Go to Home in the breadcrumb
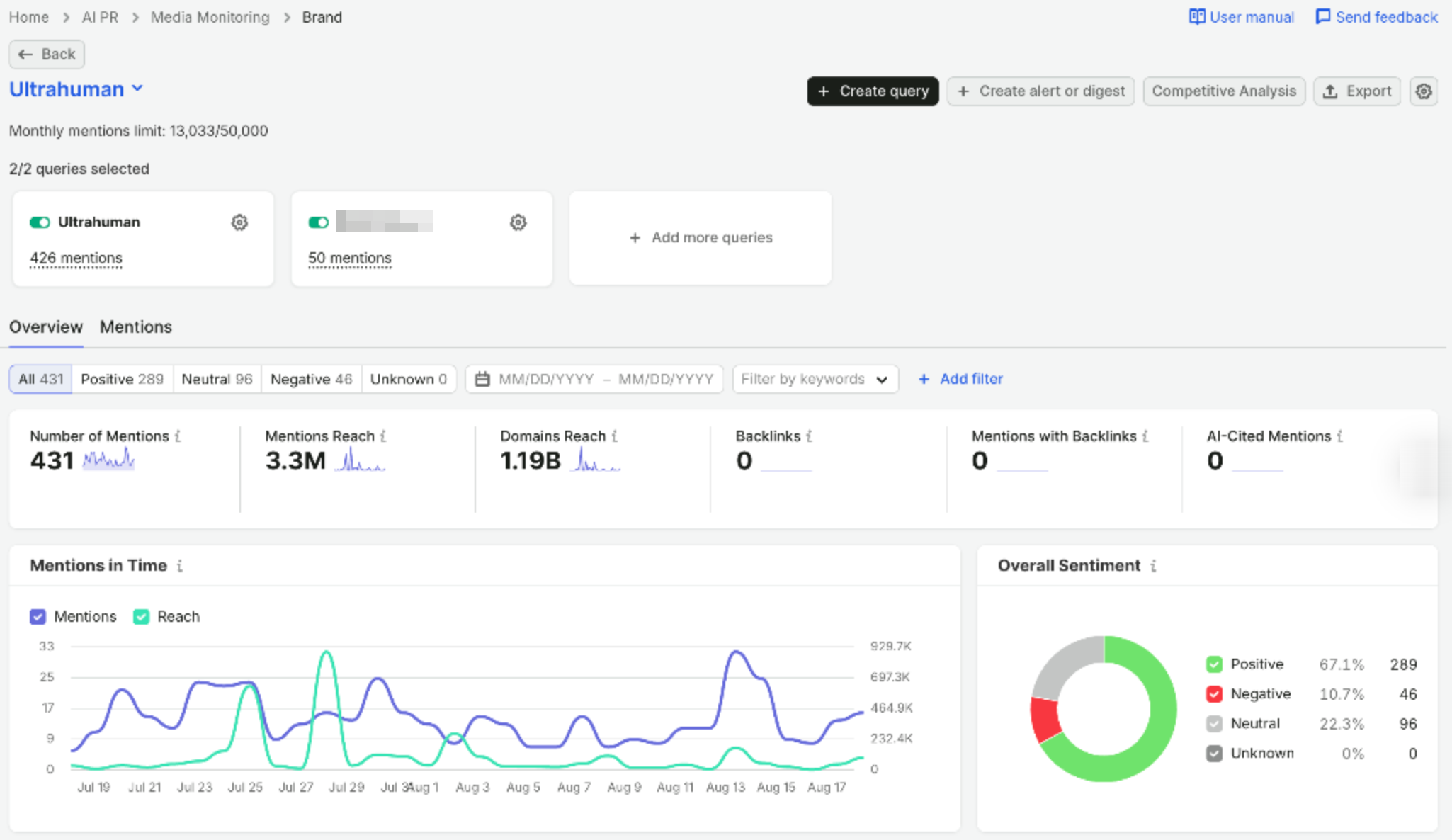The width and height of the screenshot is (1452, 840). 29,17
